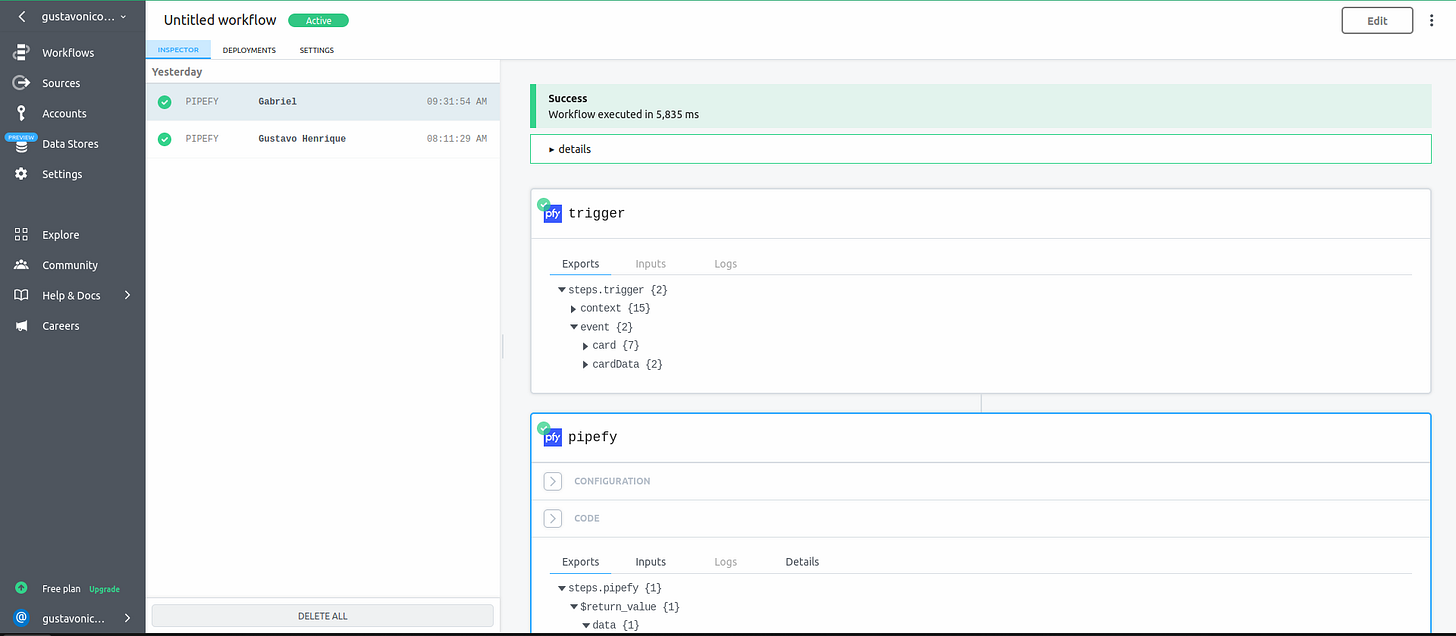Viewport: 1456px width, 636px height.
Task: Expand the cardData {2} node
Action: coord(586,365)
